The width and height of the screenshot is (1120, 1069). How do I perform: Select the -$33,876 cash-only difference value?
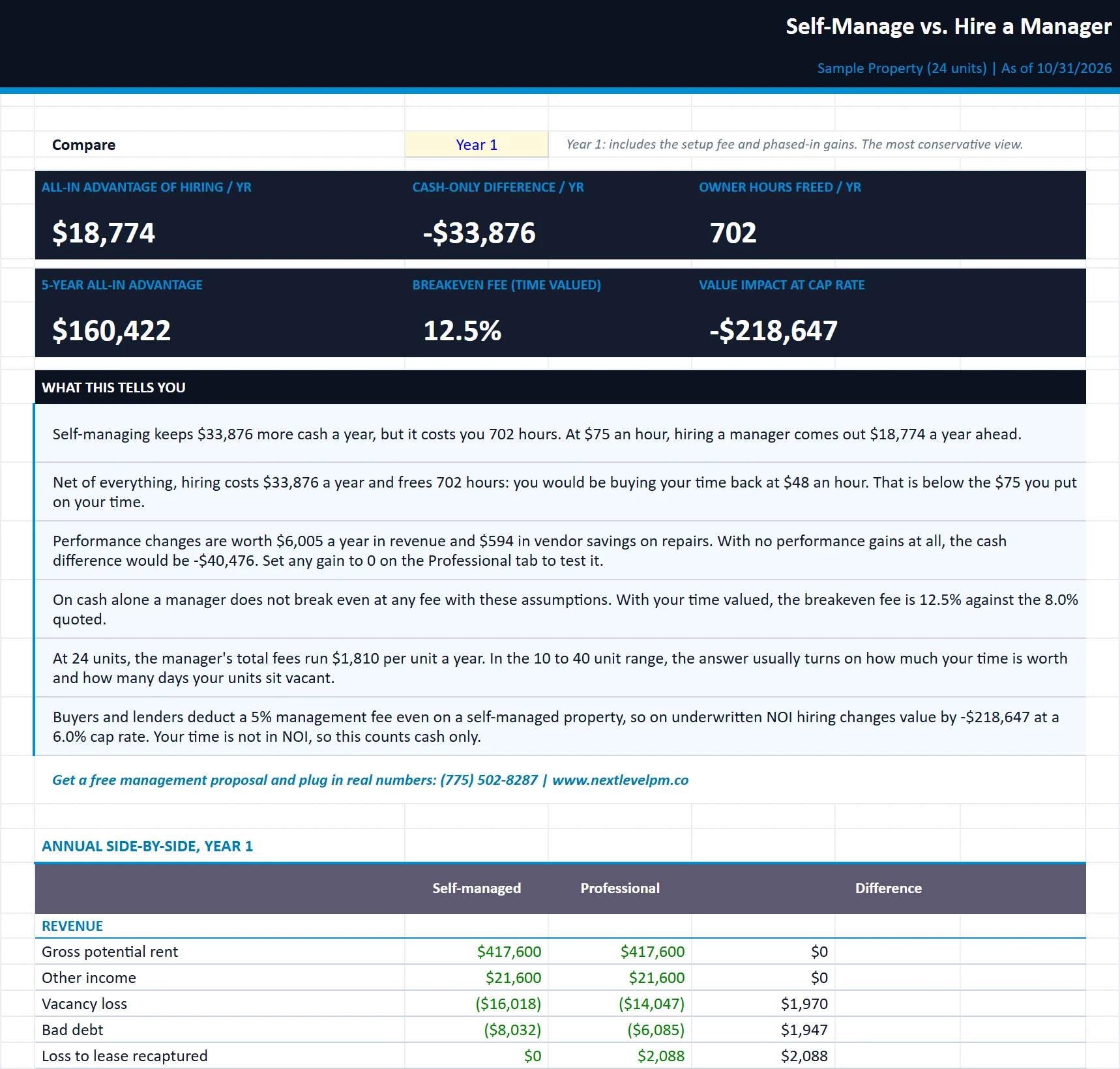[479, 233]
